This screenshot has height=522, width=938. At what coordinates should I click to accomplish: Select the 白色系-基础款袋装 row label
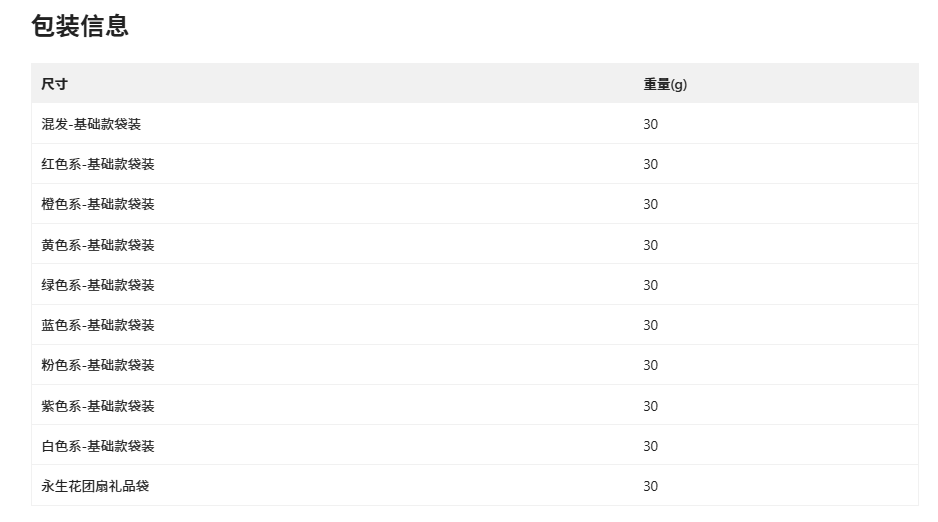98,446
